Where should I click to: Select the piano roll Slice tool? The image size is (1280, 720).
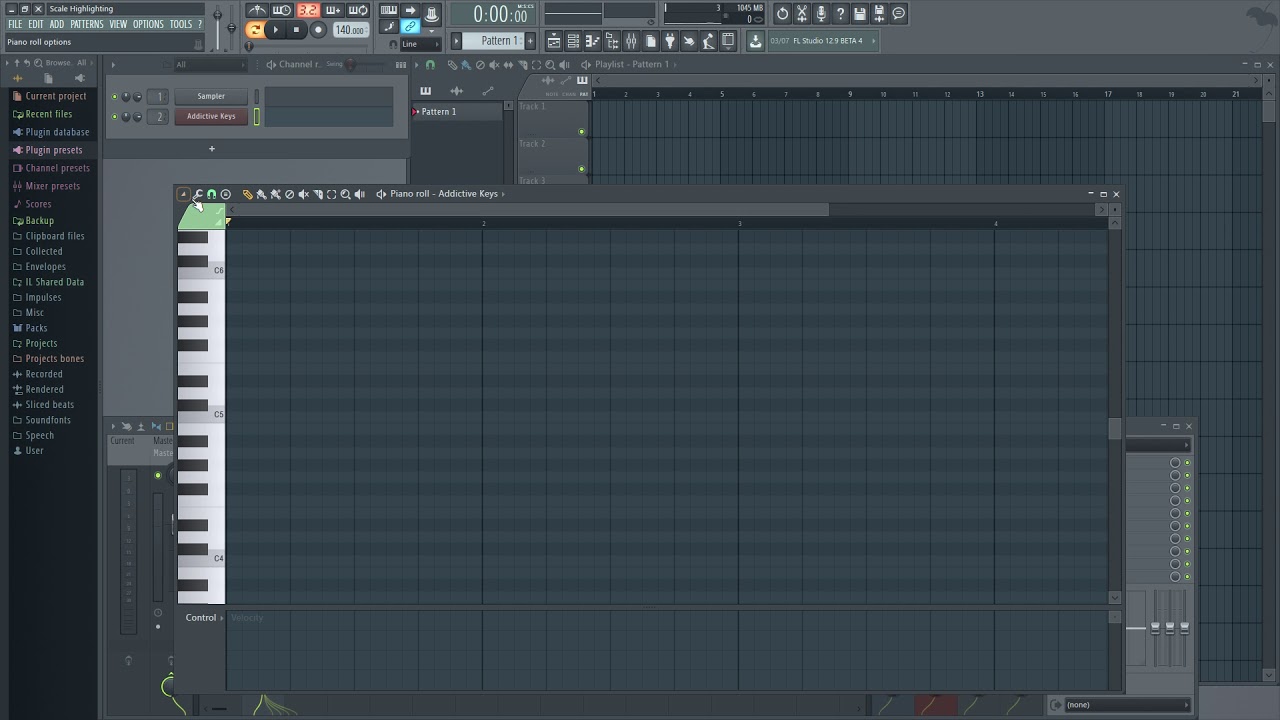[x=318, y=194]
